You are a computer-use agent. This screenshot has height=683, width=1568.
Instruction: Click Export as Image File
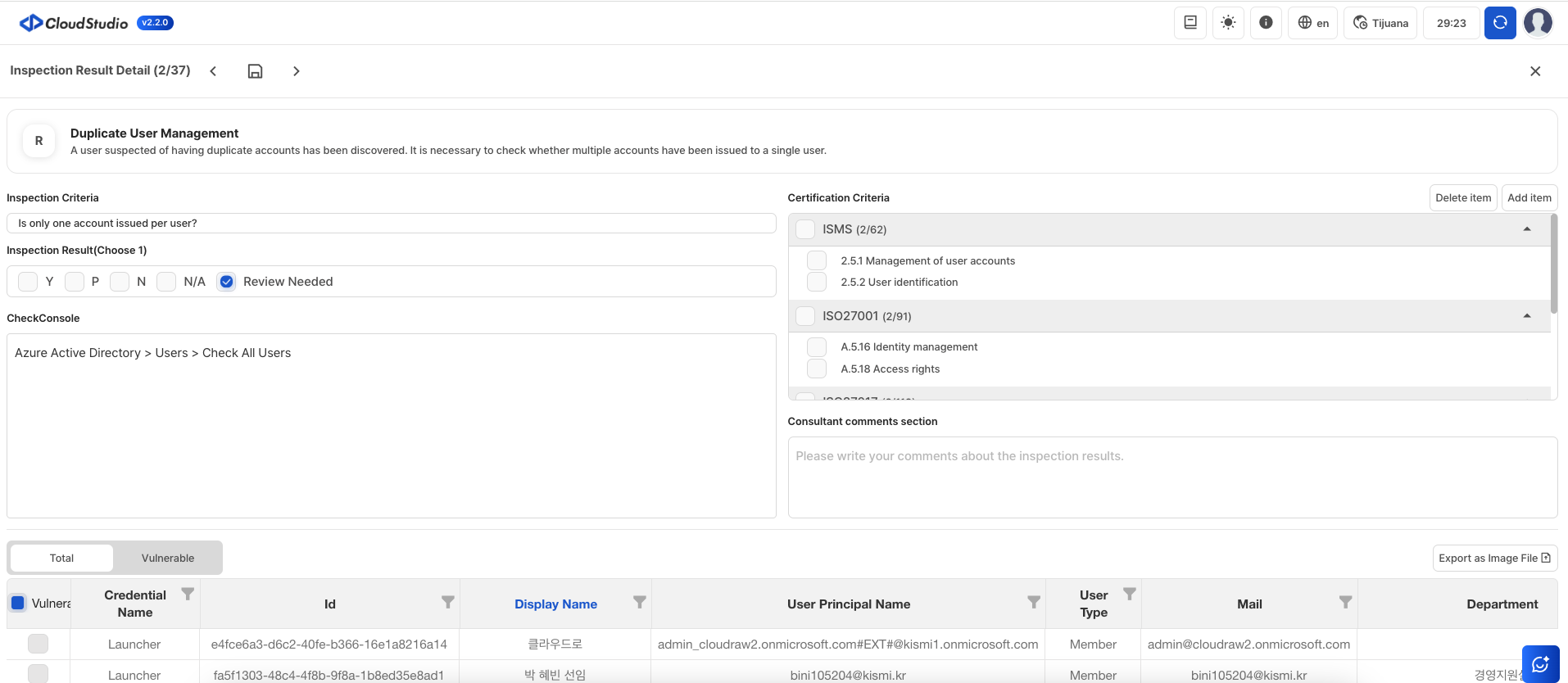[x=1493, y=559]
